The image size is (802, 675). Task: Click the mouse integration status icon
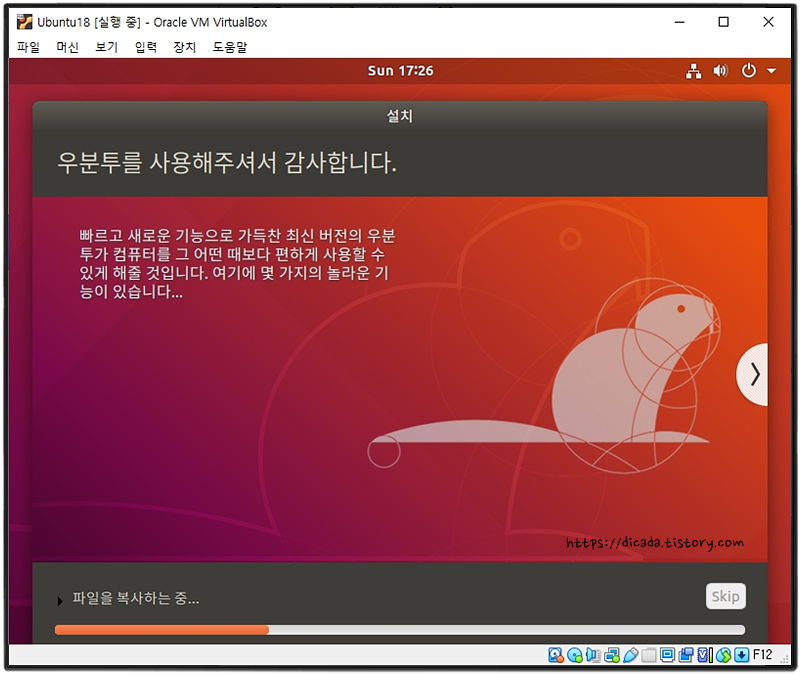click(723, 655)
